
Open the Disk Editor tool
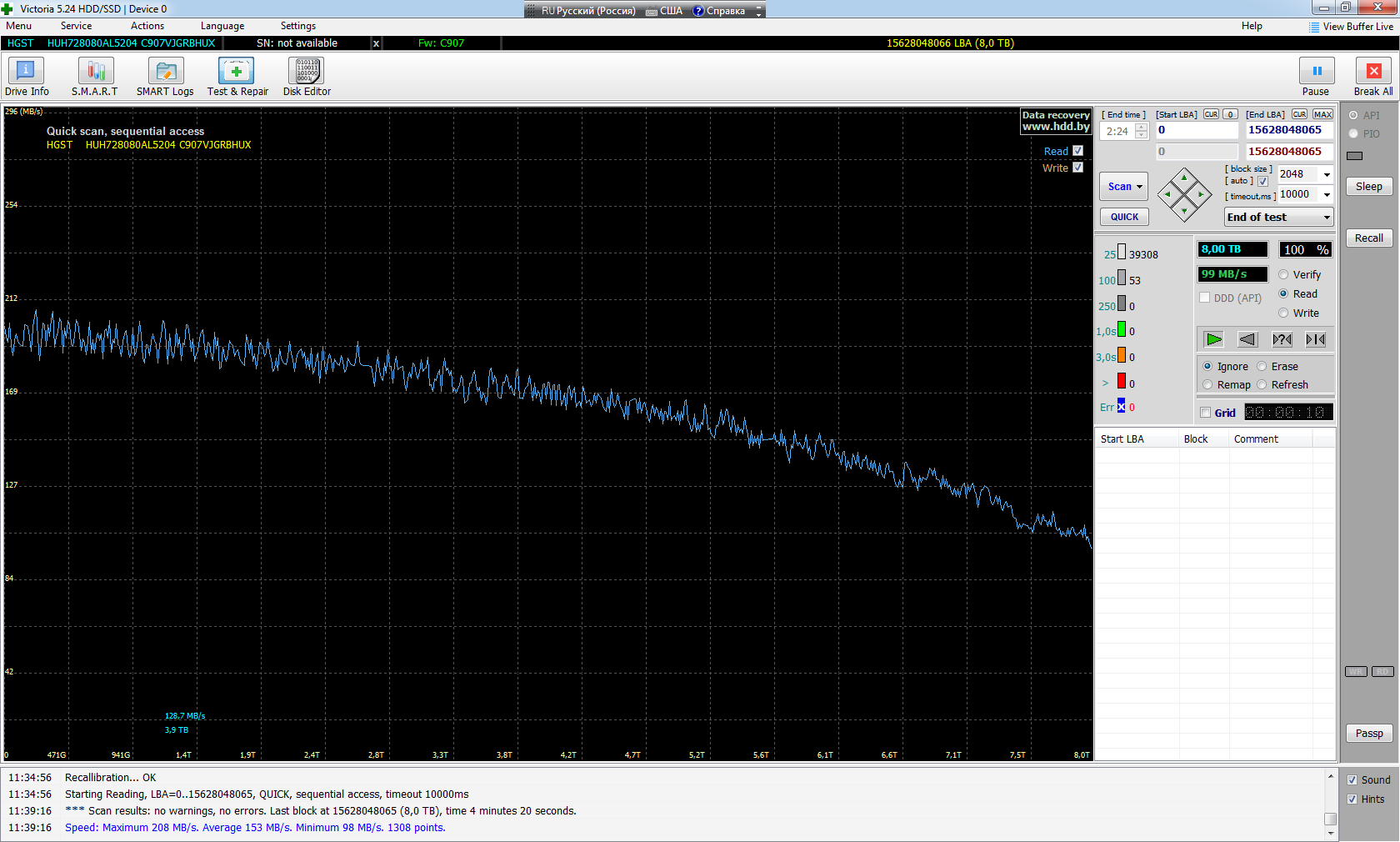[x=307, y=77]
